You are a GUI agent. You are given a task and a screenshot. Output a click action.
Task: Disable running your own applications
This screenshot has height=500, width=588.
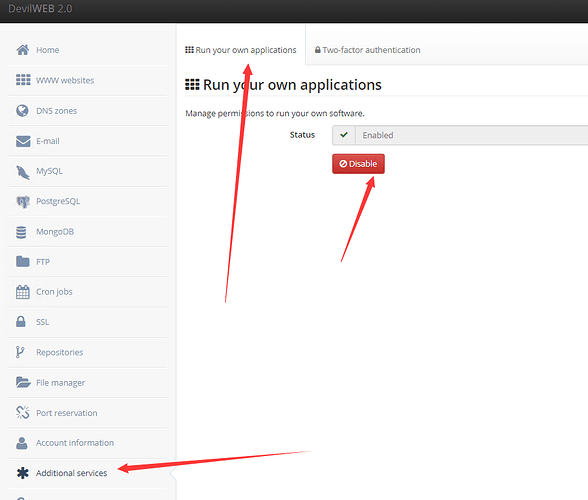(x=358, y=164)
